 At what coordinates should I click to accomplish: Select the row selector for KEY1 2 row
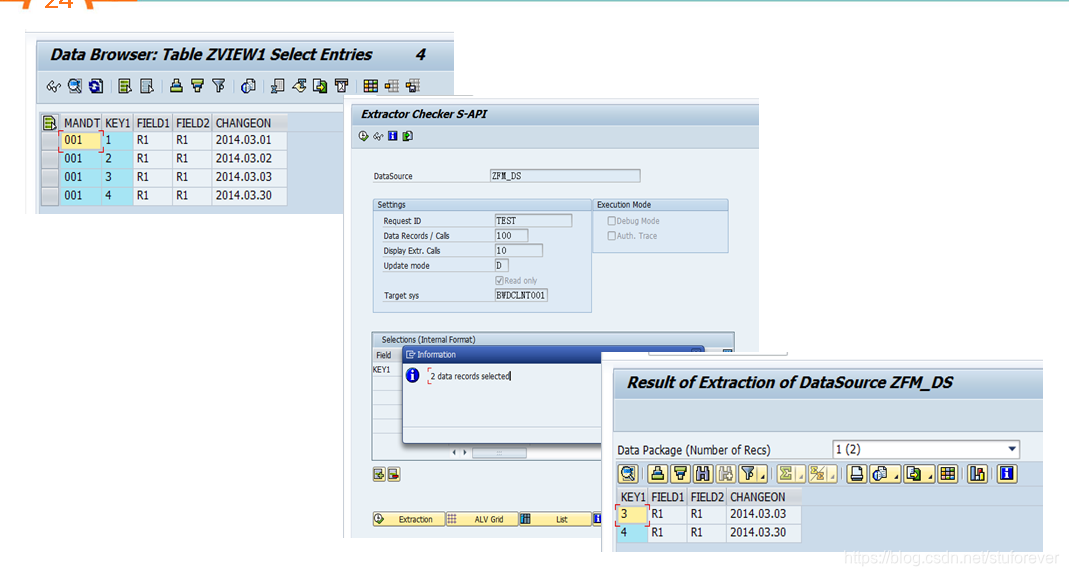[x=50, y=159]
